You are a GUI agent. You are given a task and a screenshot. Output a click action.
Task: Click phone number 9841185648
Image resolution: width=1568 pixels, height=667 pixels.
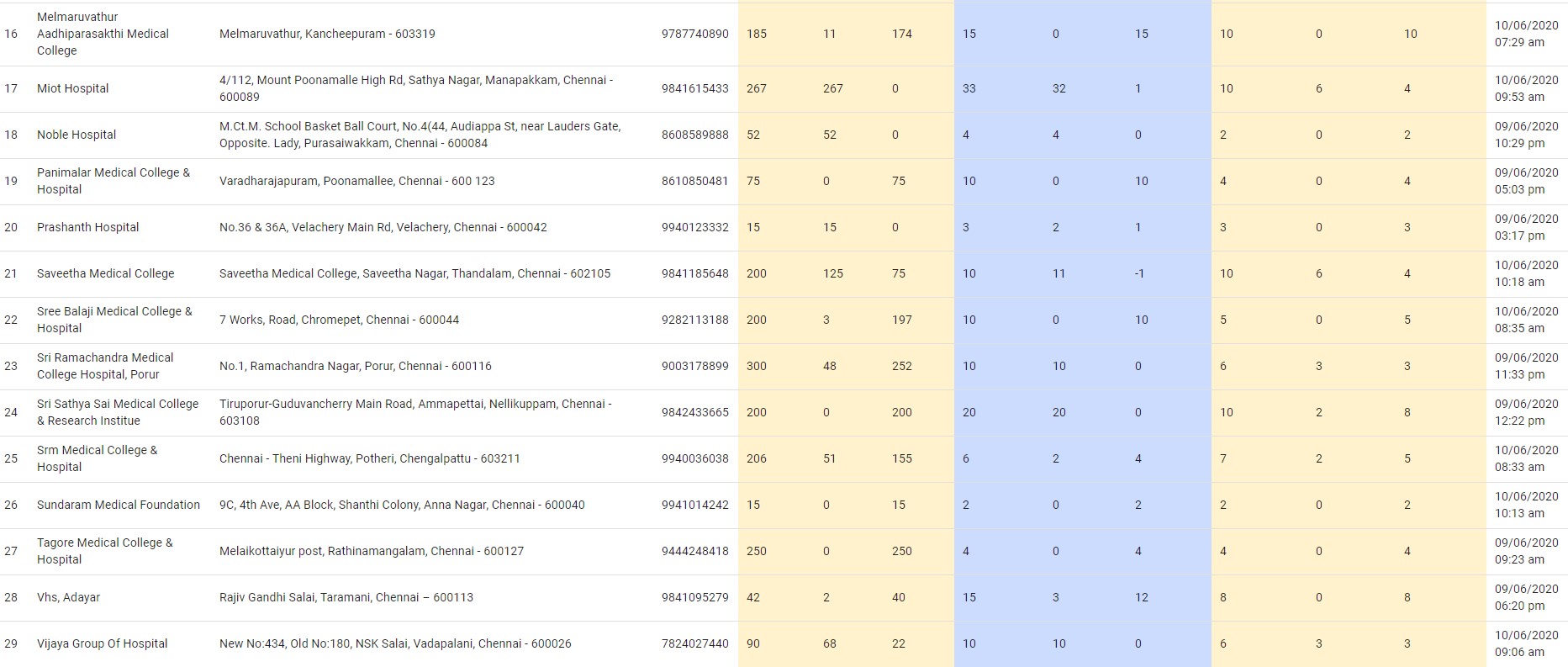(695, 273)
